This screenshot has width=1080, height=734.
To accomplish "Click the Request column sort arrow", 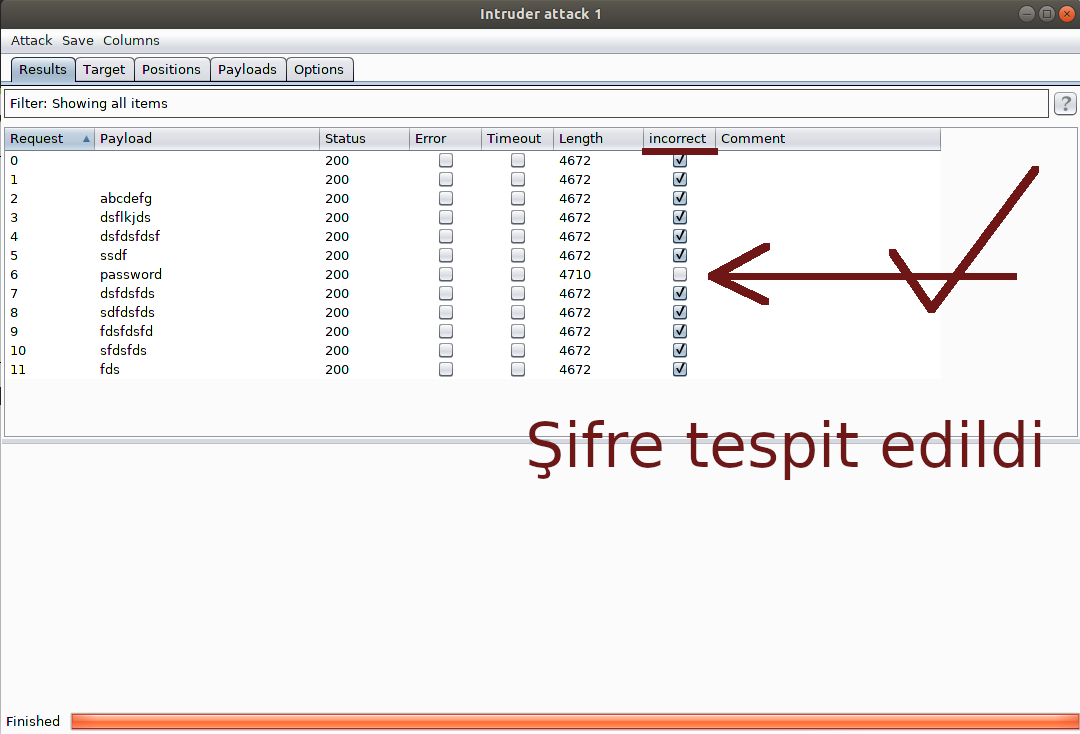I will 86,139.
